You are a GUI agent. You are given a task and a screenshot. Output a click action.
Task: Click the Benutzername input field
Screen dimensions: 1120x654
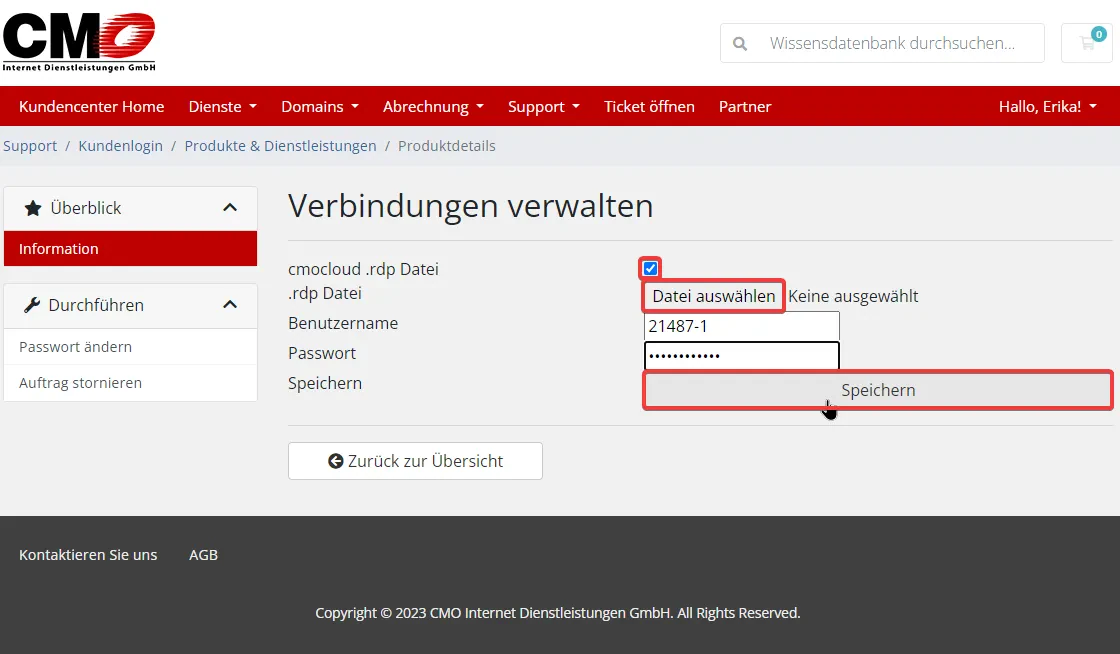(x=741, y=326)
